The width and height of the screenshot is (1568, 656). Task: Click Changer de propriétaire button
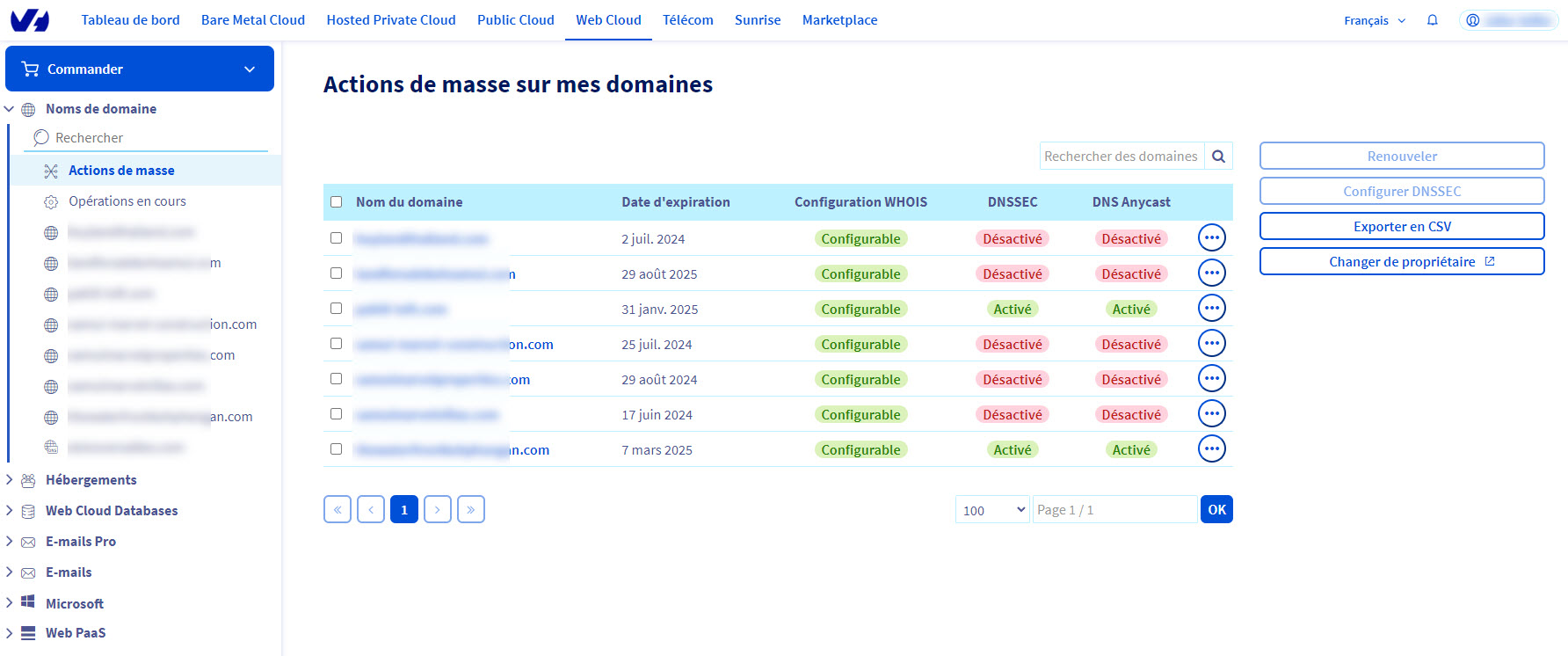tap(1402, 261)
